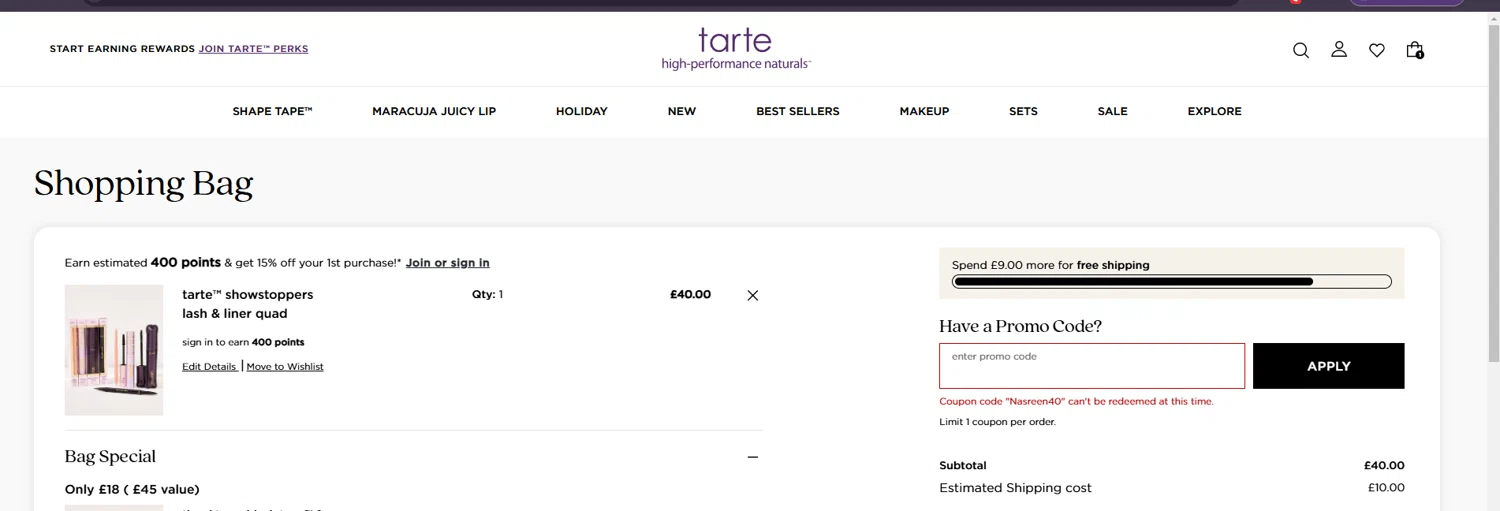Open SETS menu
This screenshot has height=511, width=1500.
[x=1023, y=111]
